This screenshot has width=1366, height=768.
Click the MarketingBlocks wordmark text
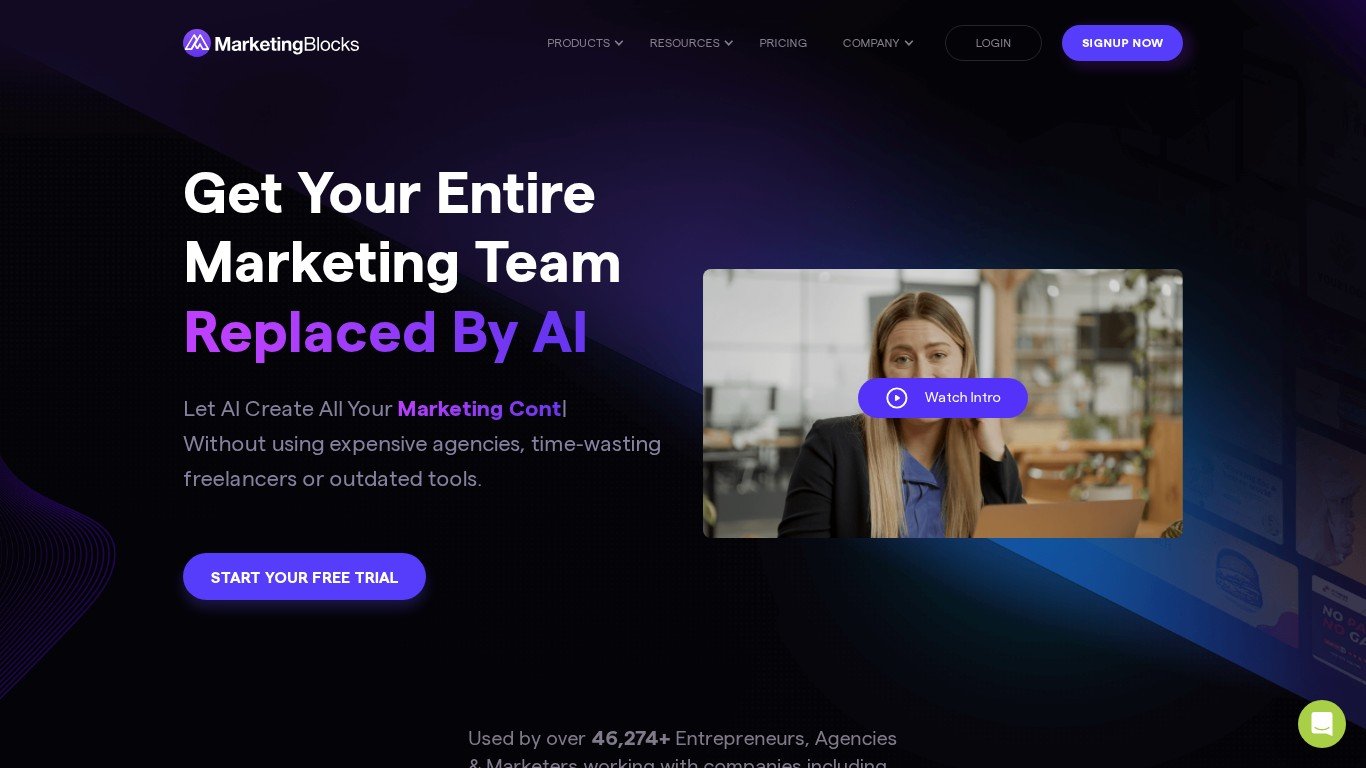pos(287,44)
